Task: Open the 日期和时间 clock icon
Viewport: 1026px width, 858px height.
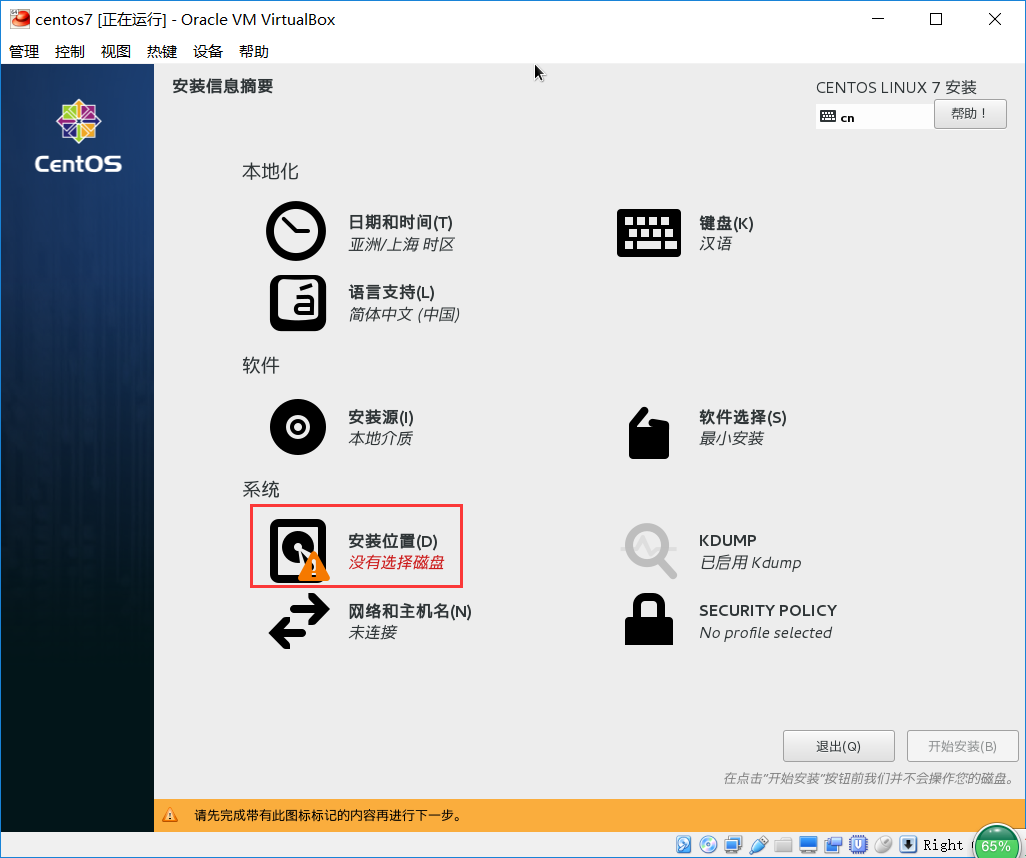Action: 296,231
